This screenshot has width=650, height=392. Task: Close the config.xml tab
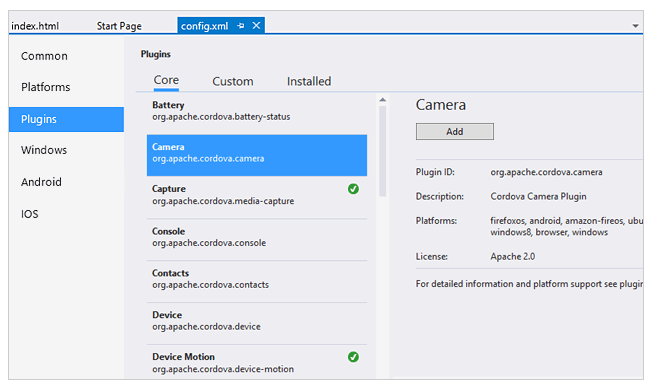257,26
